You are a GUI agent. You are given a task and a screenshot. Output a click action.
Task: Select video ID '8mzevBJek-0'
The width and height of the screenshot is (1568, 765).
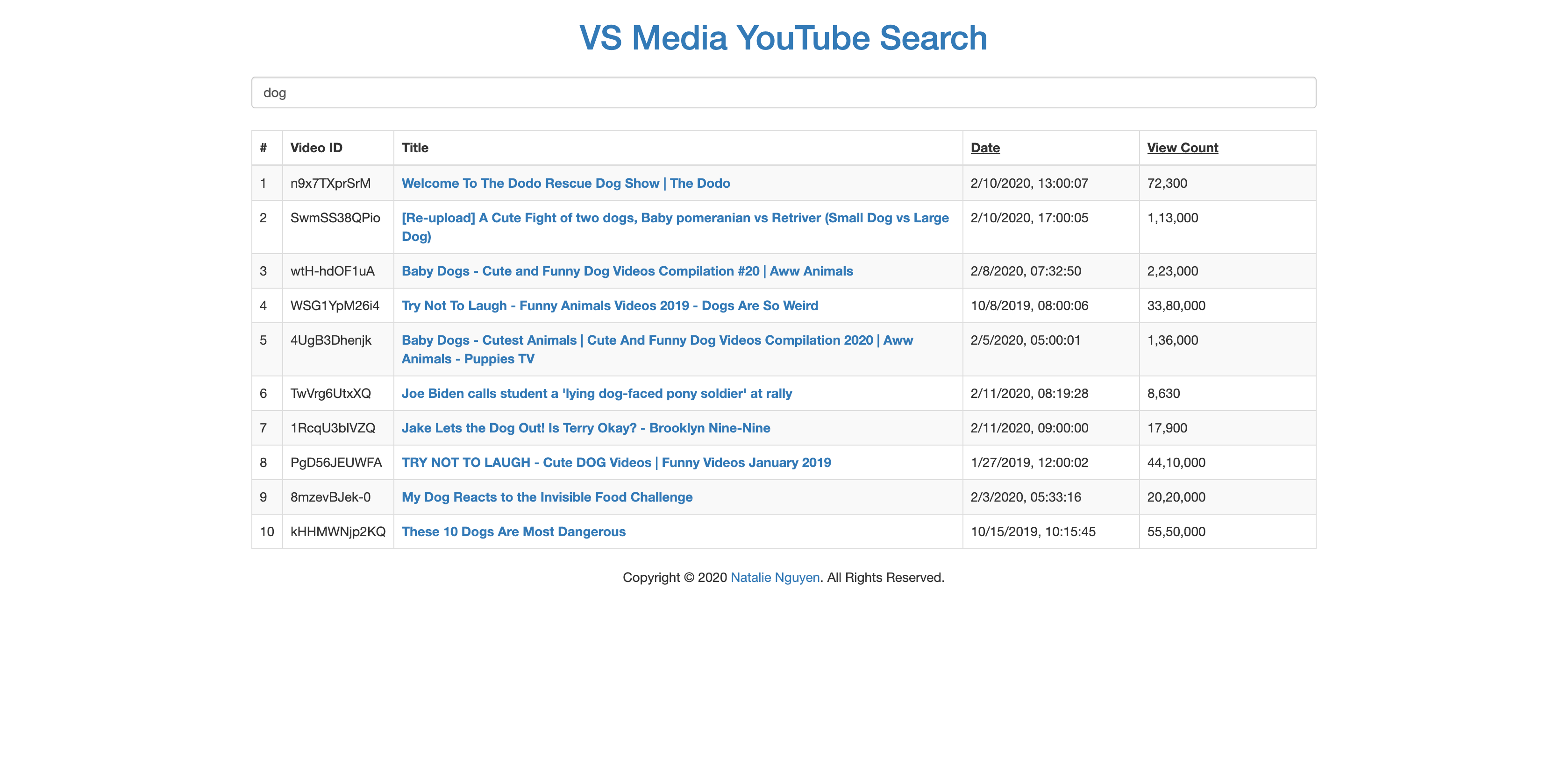[x=330, y=497]
